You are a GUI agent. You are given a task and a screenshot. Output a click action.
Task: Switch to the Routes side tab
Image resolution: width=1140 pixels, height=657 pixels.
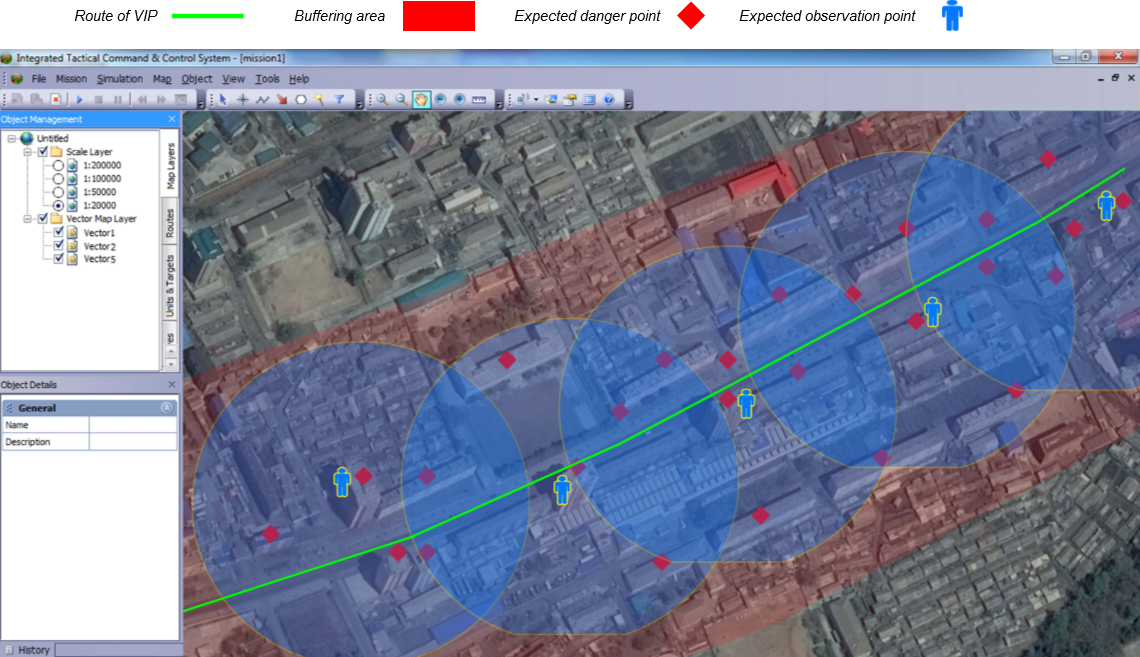pos(168,215)
